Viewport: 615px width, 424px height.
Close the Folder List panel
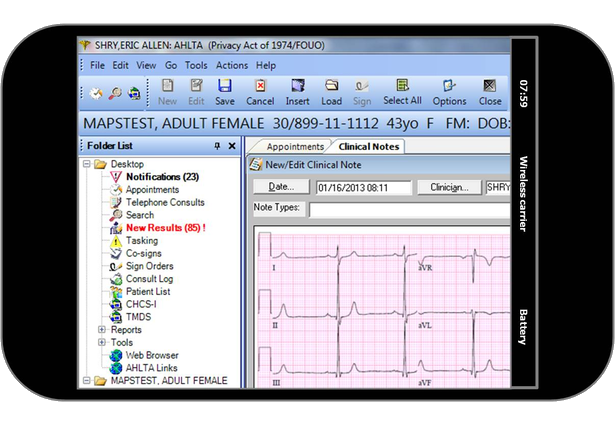(232, 146)
